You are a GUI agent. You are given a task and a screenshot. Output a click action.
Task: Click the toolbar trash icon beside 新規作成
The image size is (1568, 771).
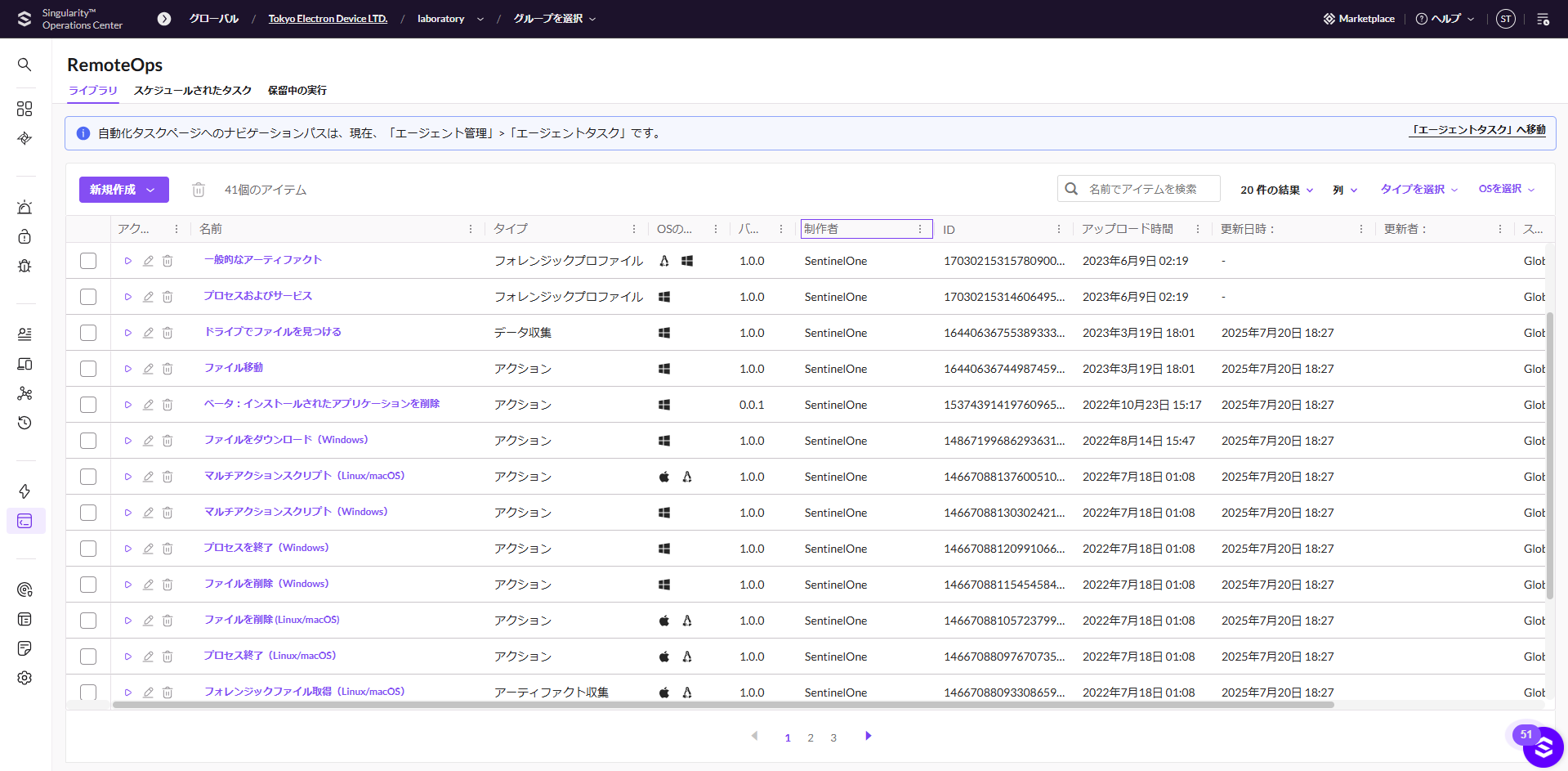(198, 190)
